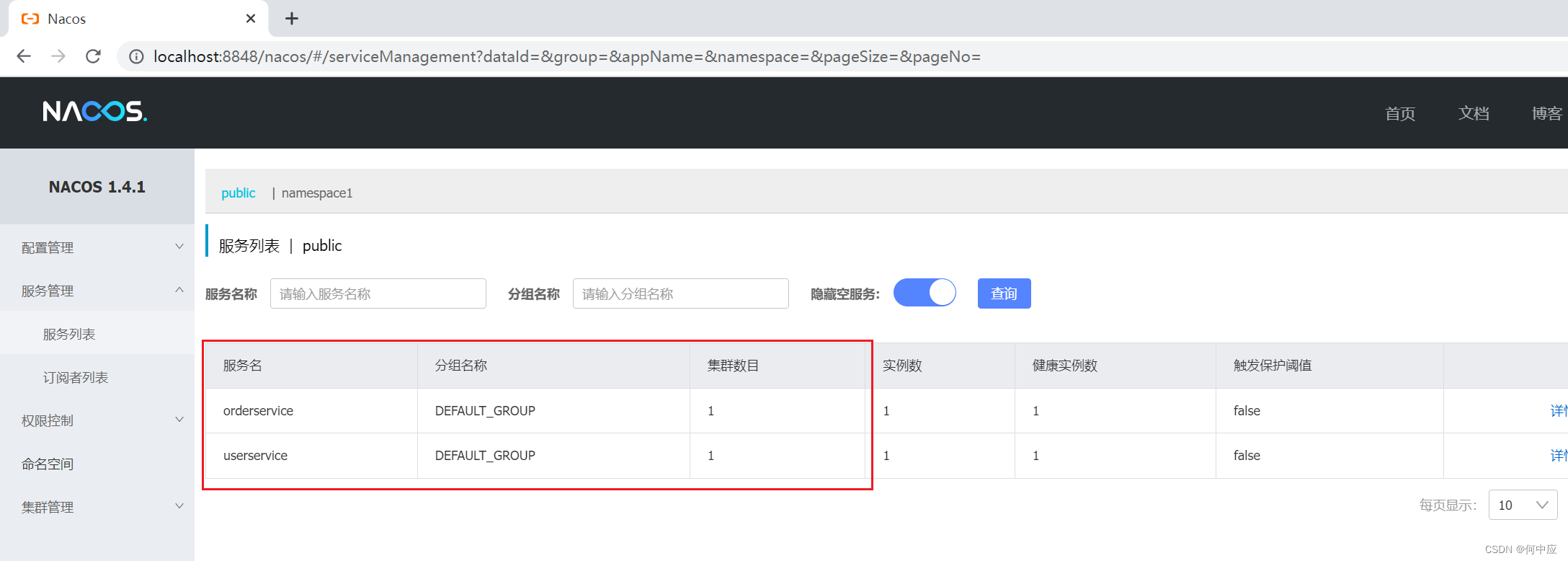Close the Nacos browser tab
The height and width of the screenshot is (561, 1568).
(x=251, y=19)
